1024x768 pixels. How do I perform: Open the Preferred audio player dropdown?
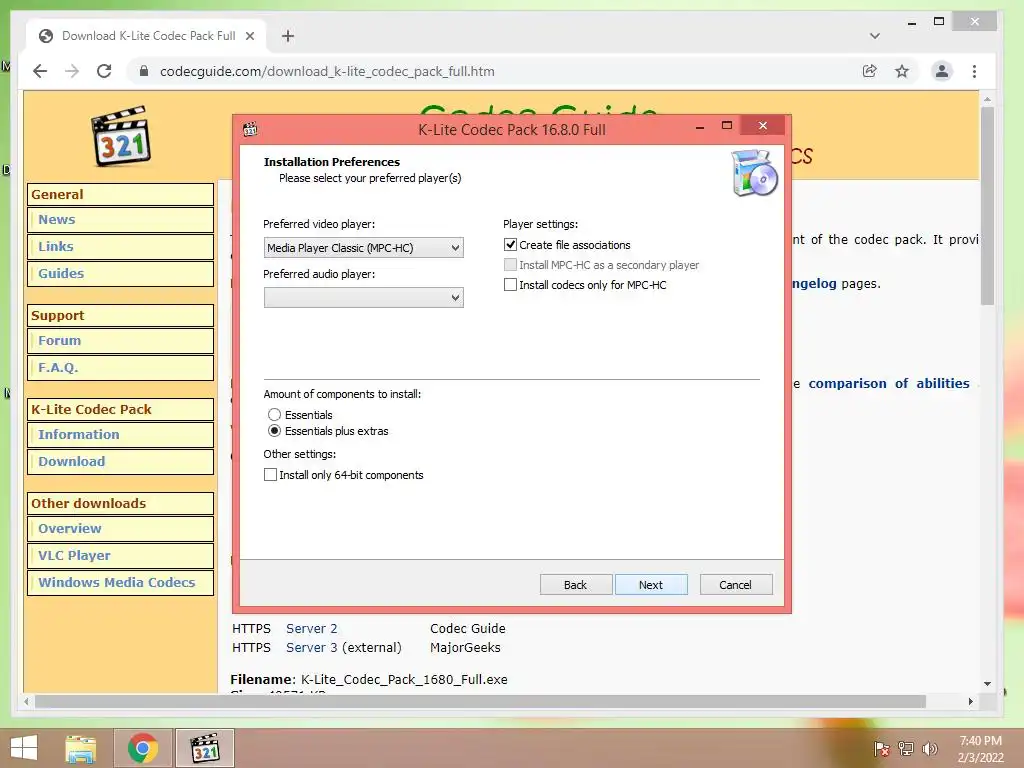(x=364, y=298)
